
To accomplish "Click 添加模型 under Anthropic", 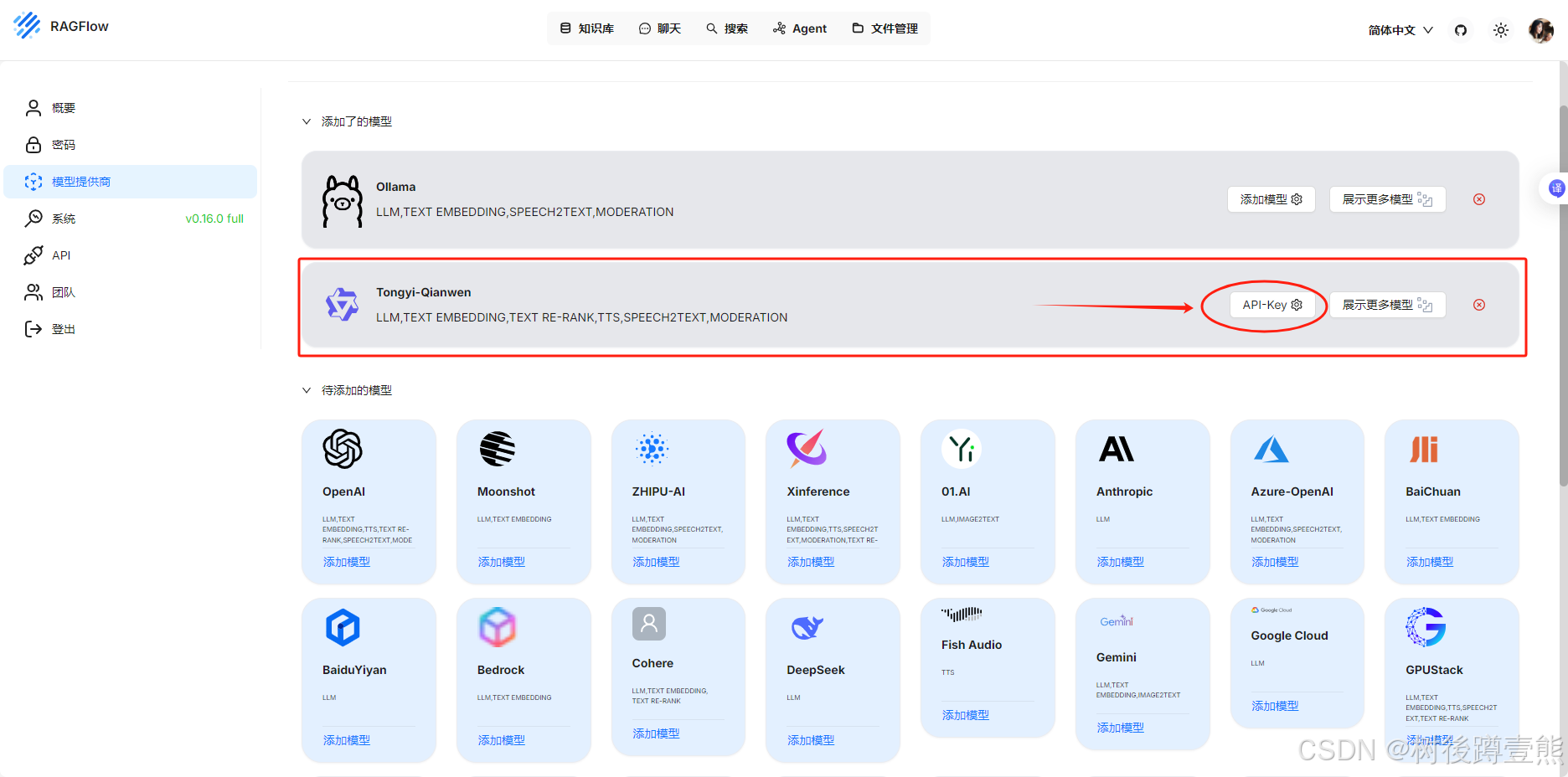I will 1121,562.
